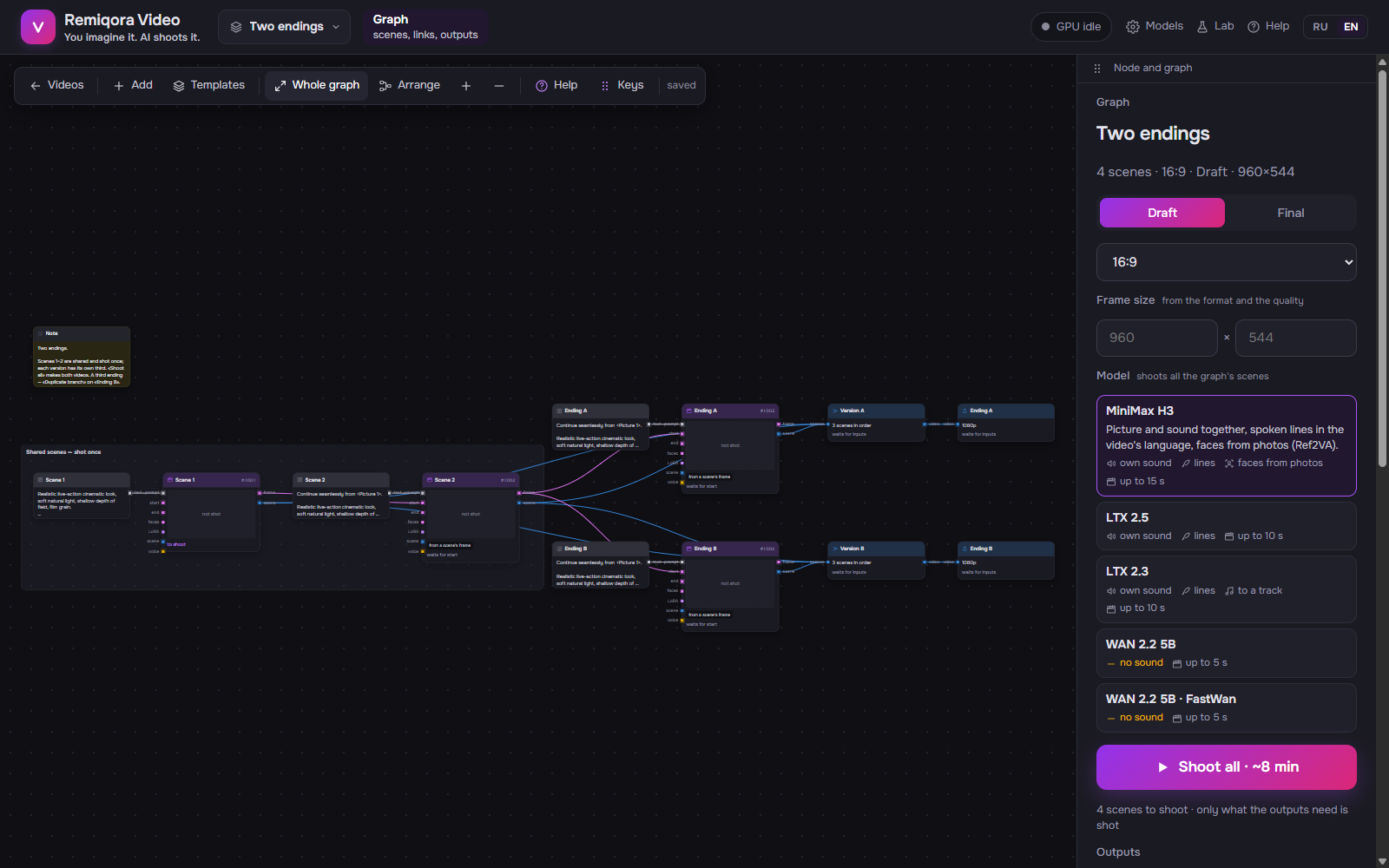Screen dimensions: 1389x868
Task: Choose the WAN 2.2 5B model
Action: coord(1227,653)
